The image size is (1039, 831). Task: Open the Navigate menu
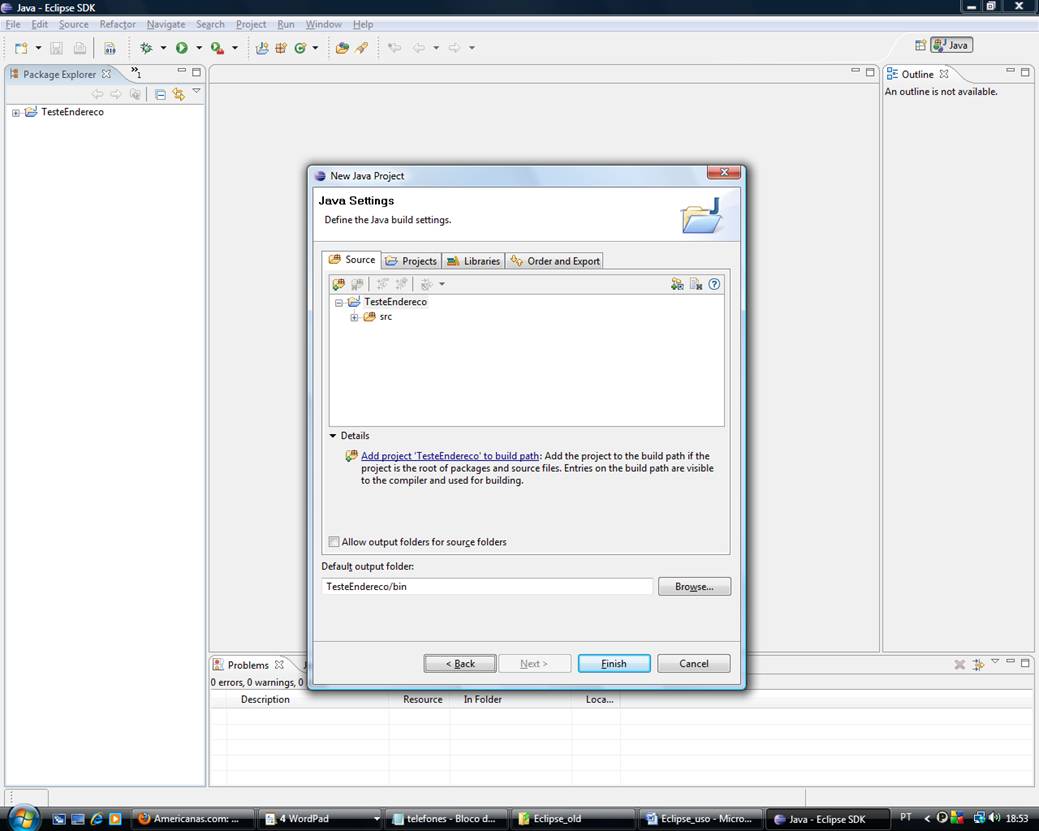(166, 25)
